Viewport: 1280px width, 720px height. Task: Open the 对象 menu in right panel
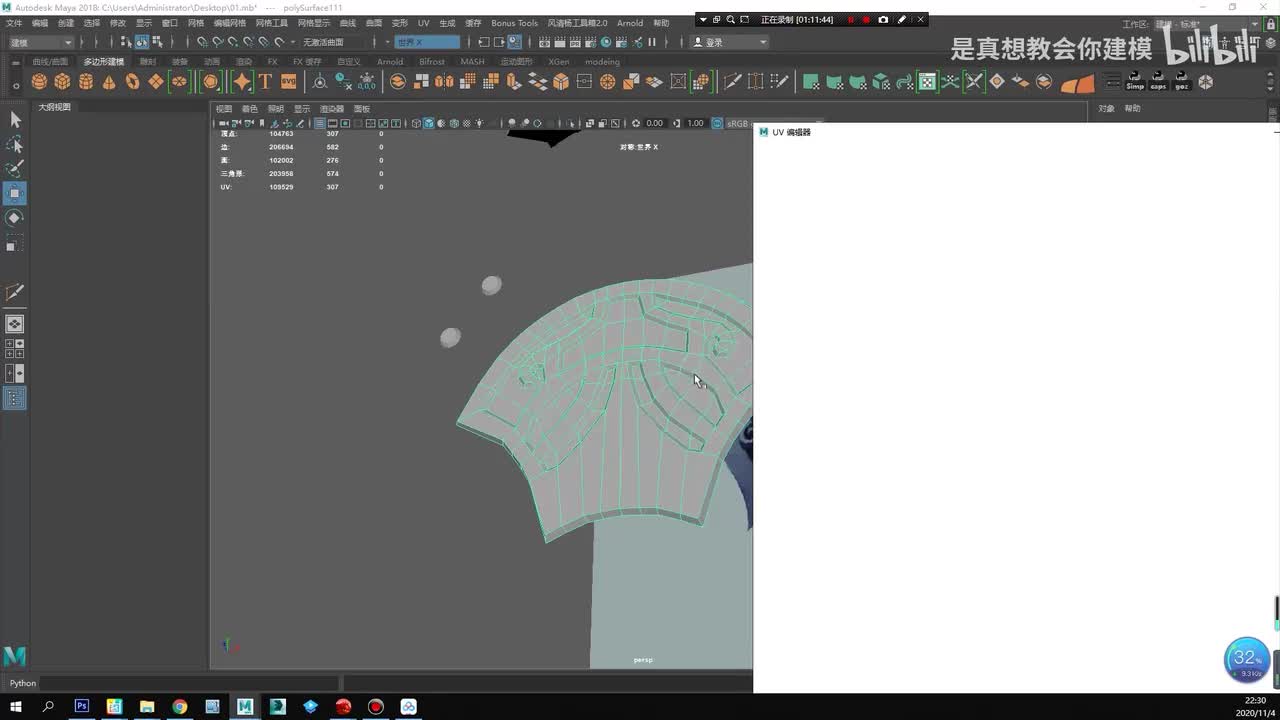point(1106,109)
